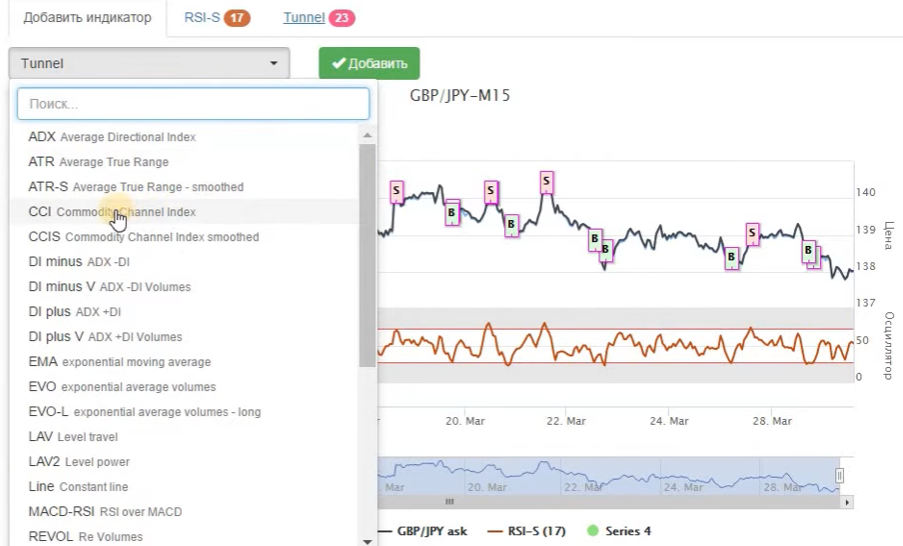
Task: Choose LAV Level travel
Action: 184,437
